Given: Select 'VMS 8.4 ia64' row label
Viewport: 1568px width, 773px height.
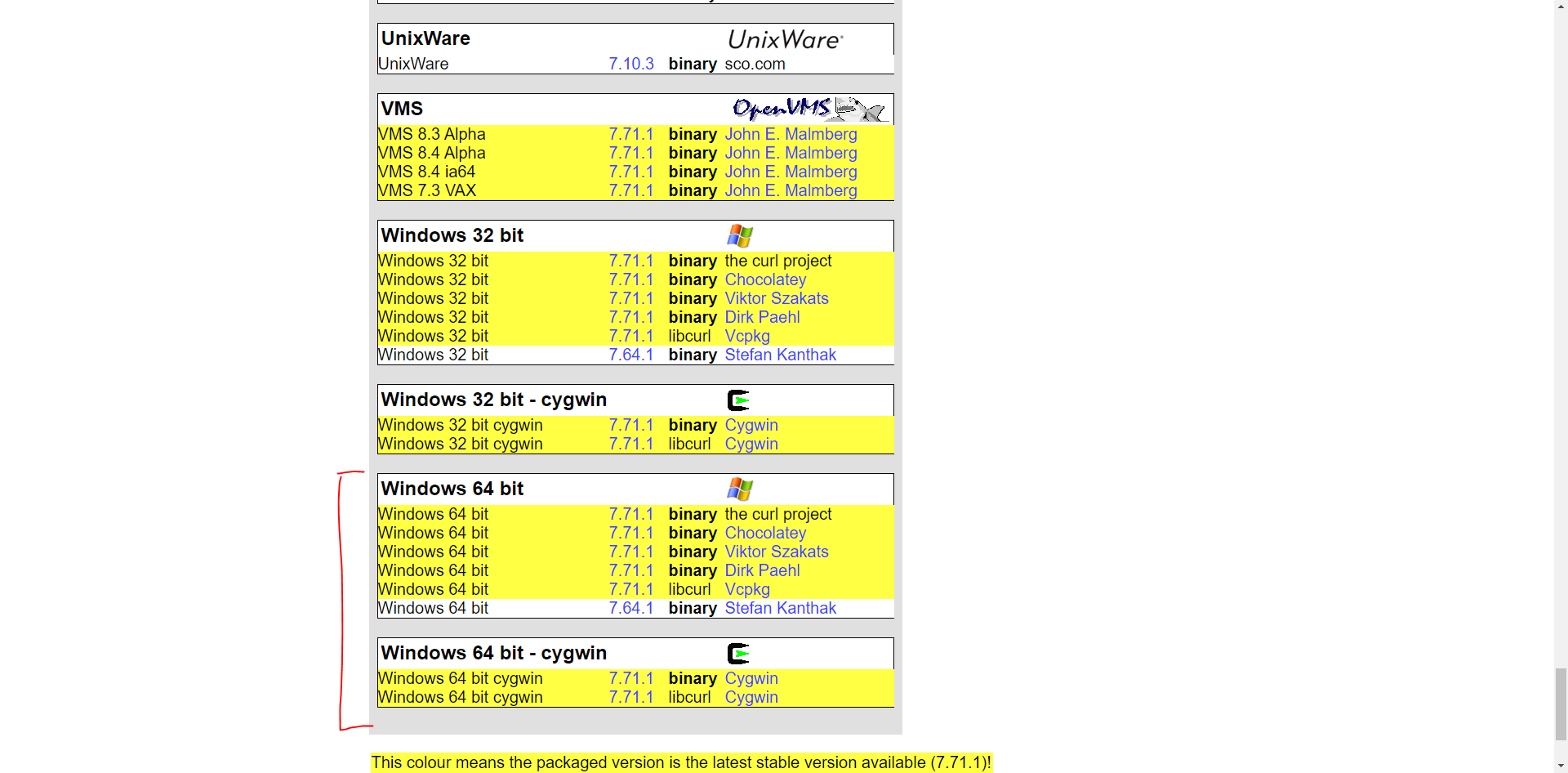Looking at the screenshot, I should tap(426, 172).
